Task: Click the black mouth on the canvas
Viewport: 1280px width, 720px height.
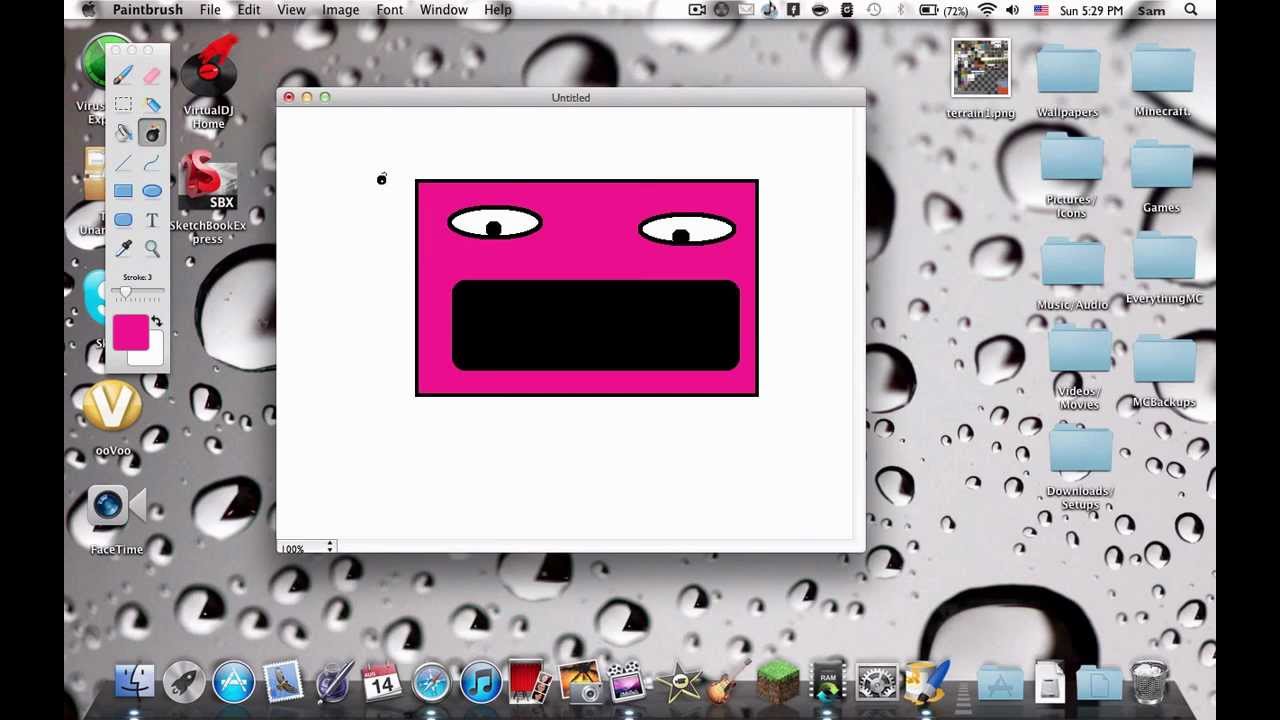Action: click(596, 325)
